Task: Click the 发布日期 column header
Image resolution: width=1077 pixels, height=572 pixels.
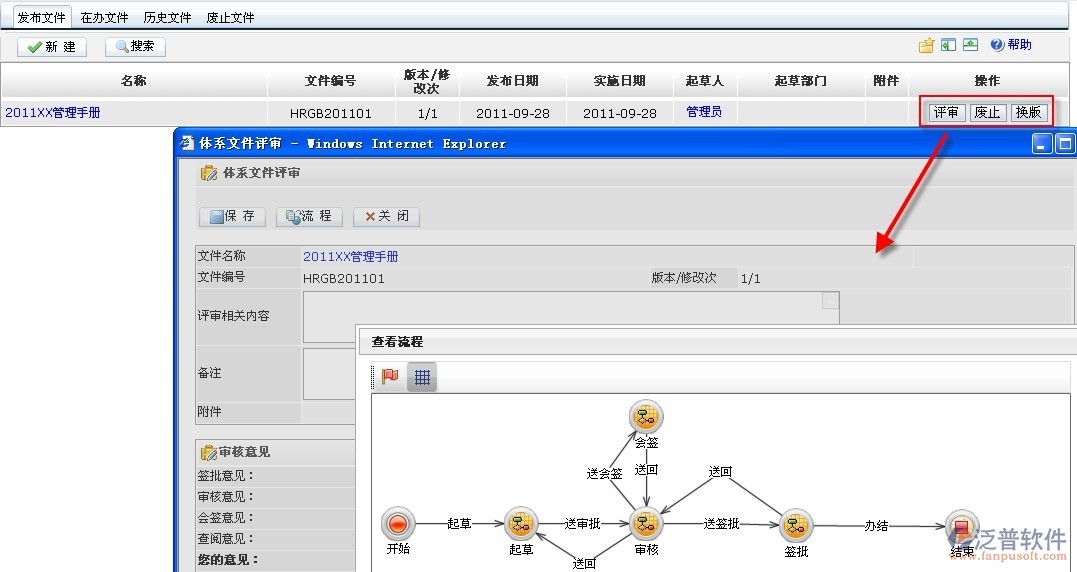Action: tap(512, 81)
